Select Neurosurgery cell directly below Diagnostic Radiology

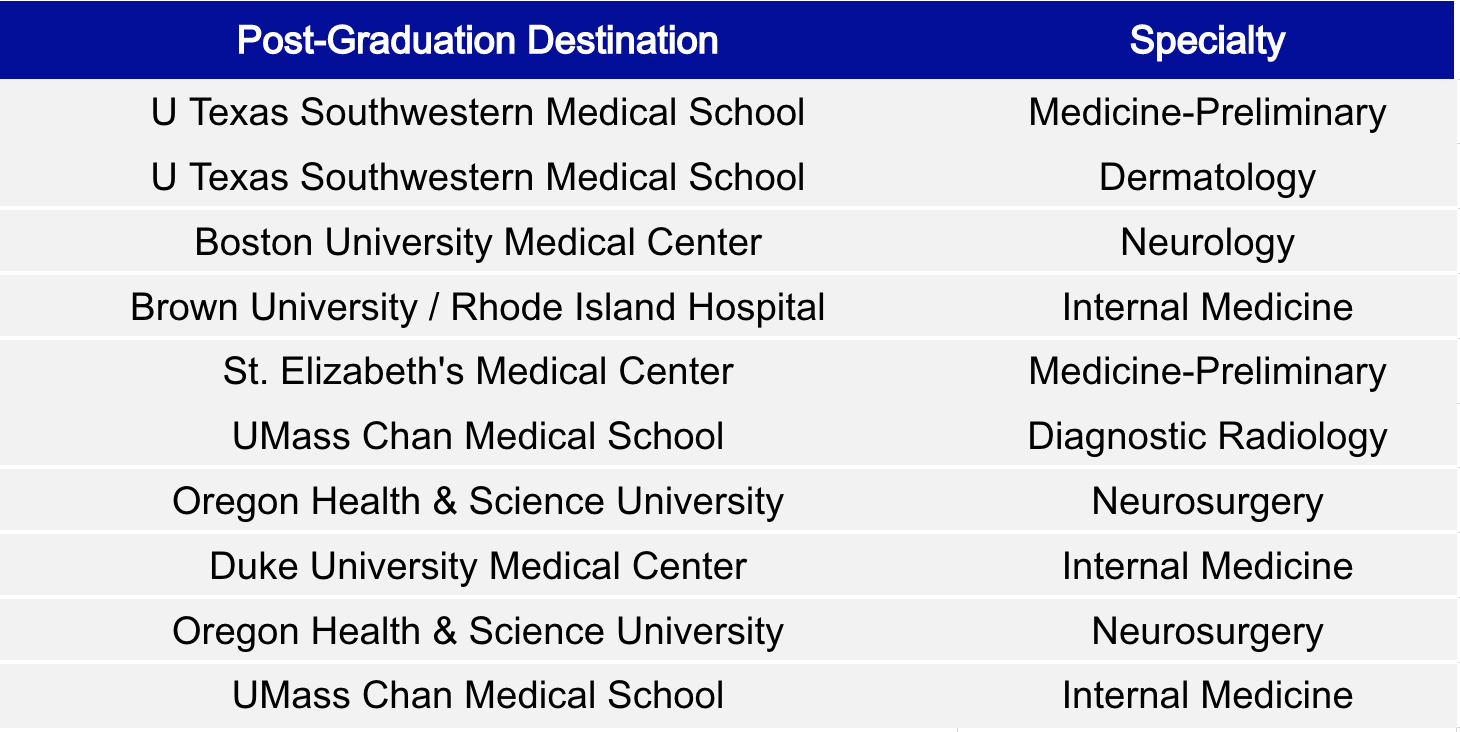1207,502
